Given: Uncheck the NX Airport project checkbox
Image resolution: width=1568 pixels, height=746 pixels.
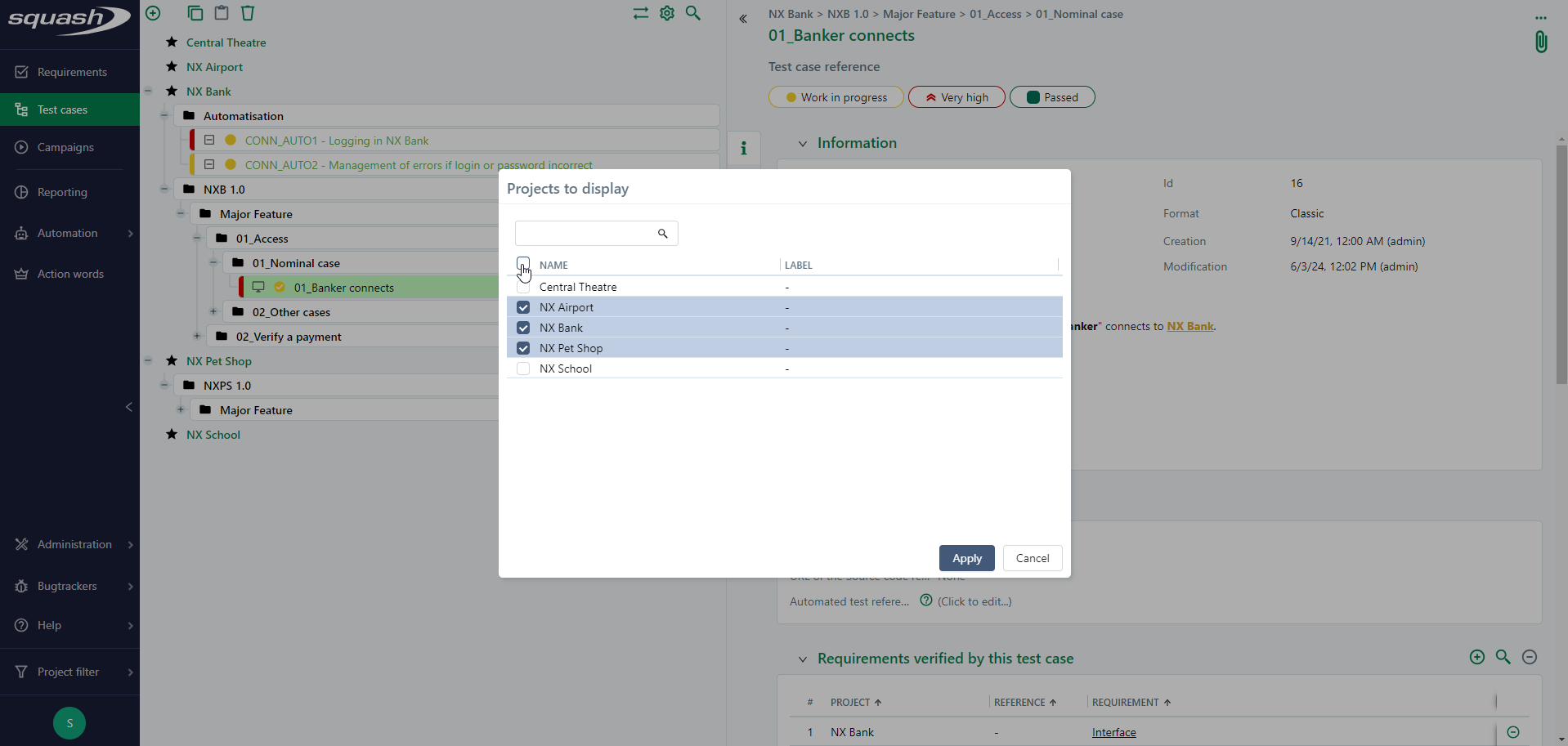Looking at the screenshot, I should click(x=523, y=307).
